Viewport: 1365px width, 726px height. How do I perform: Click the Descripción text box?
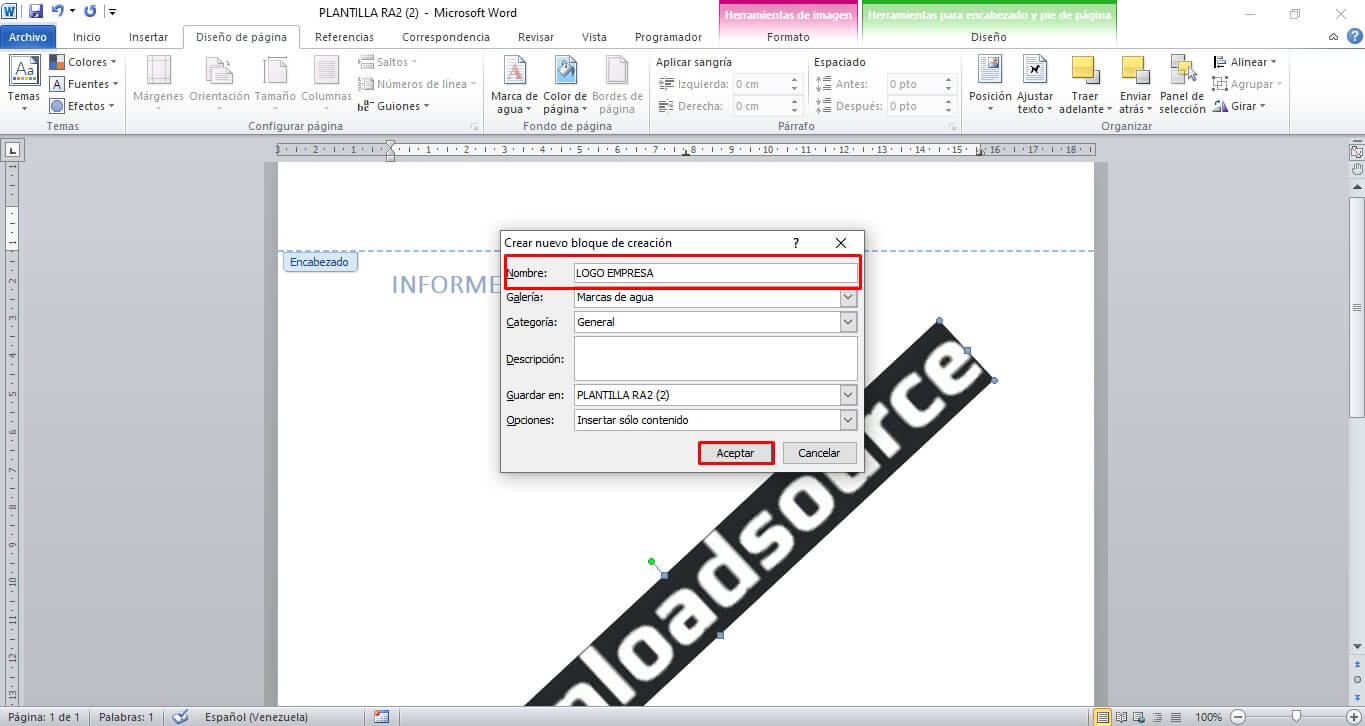(715, 359)
